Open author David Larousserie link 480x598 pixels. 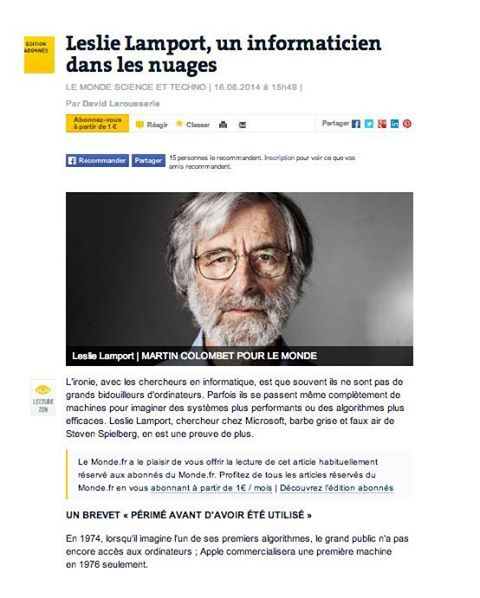tap(121, 103)
